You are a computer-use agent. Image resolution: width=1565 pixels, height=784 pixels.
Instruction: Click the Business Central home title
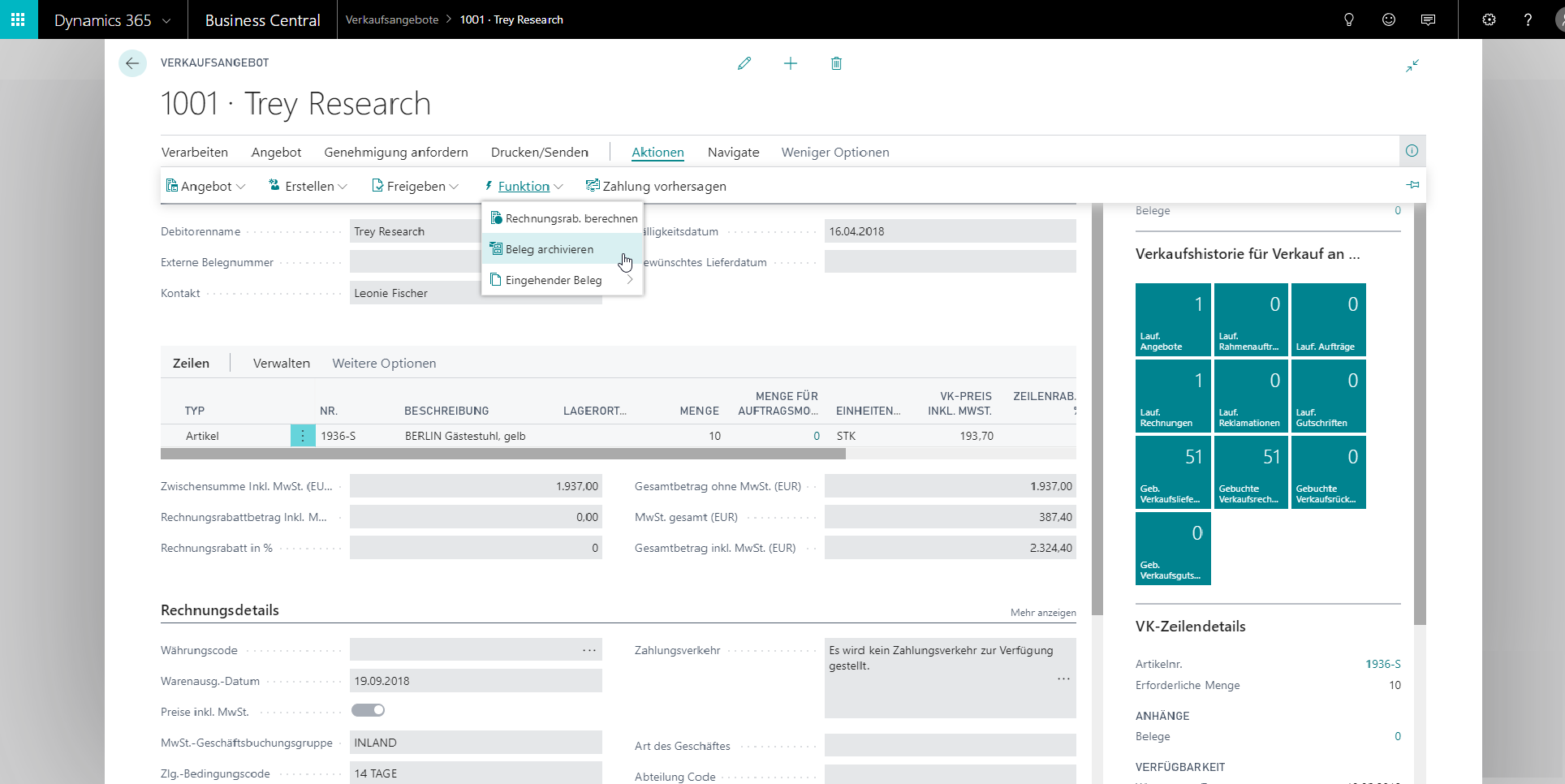point(262,20)
